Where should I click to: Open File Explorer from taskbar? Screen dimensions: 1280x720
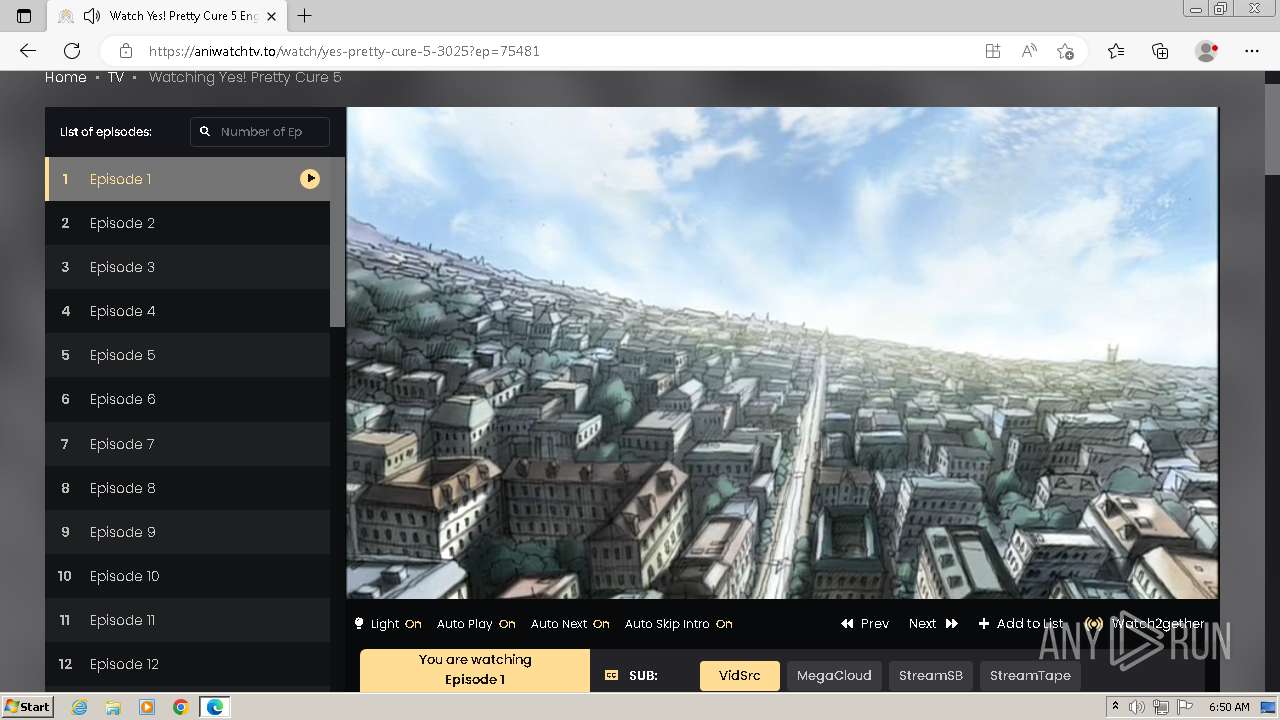113,707
